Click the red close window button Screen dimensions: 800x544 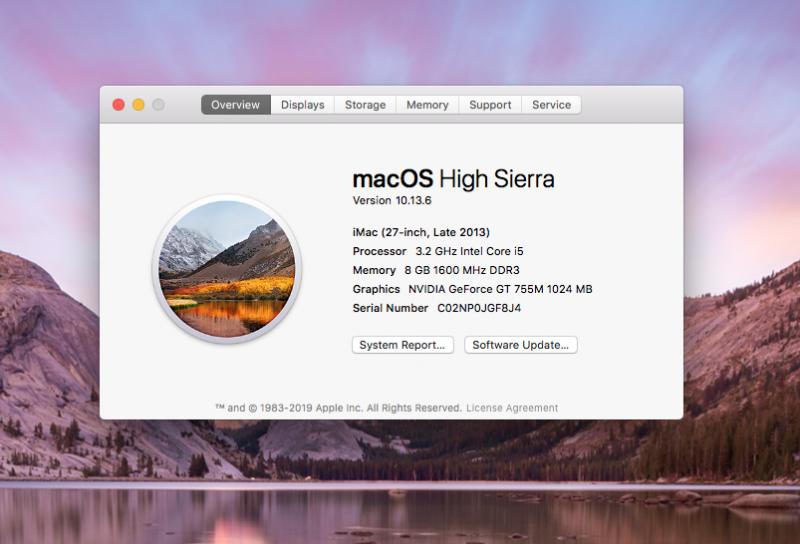[118, 105]
